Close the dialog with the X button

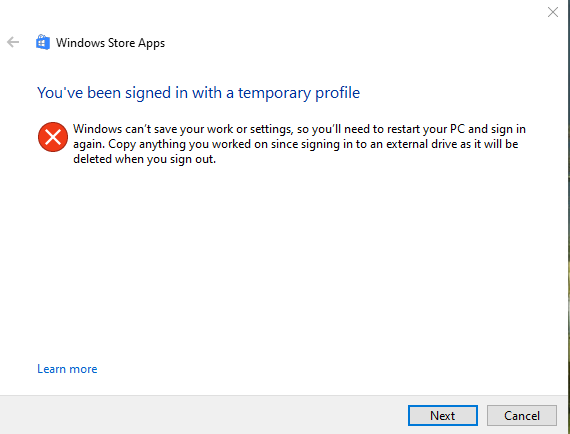point(553,12)
